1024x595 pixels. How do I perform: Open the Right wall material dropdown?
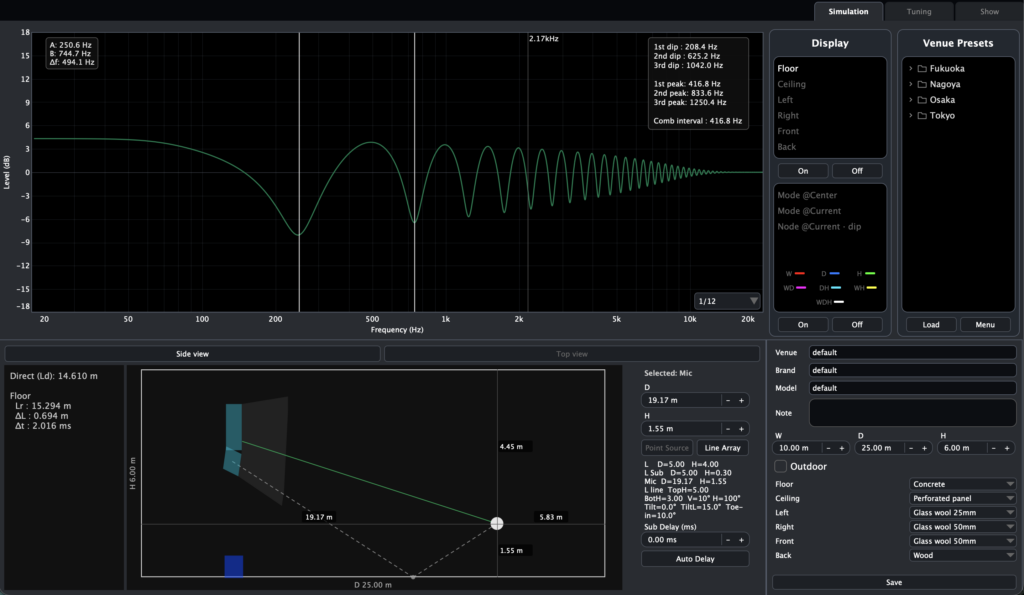pyautogui.click(x=963, y=527)
